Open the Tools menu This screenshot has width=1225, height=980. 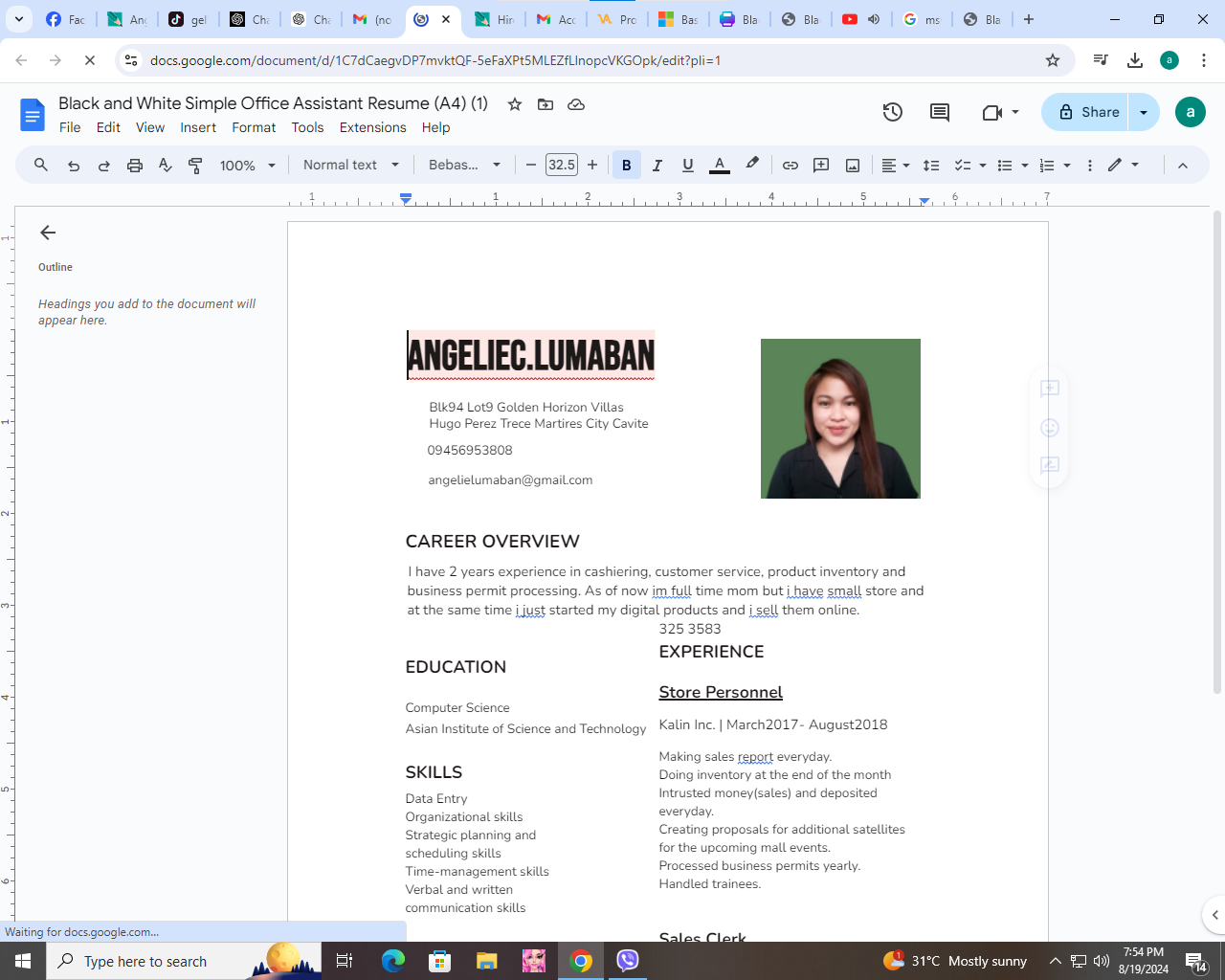[307, 127]
